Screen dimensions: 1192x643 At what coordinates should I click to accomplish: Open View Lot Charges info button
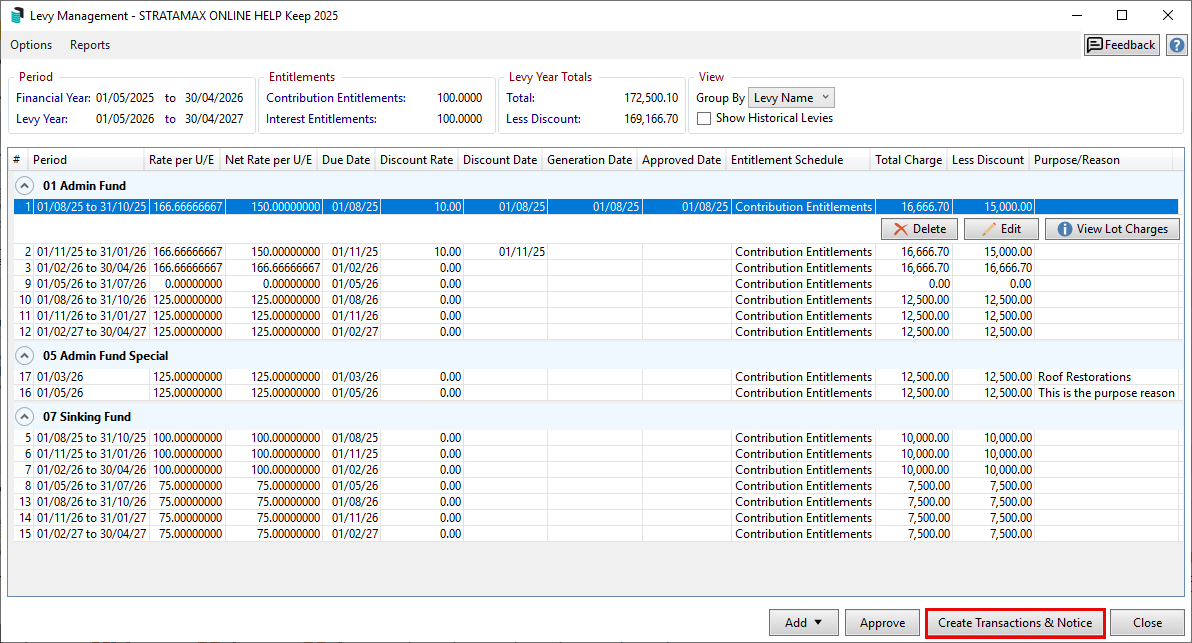click(1111, 229)
